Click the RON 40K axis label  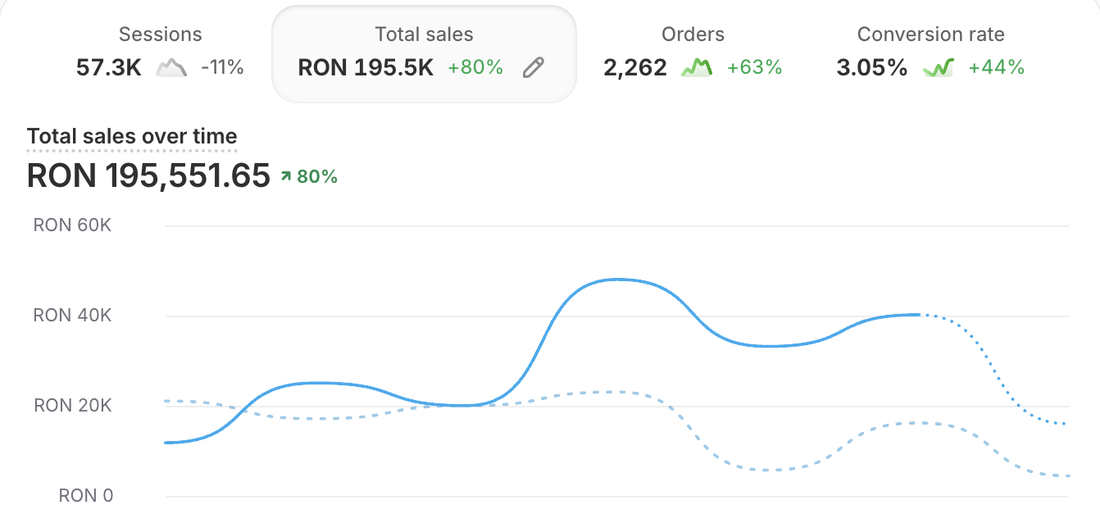pyautogui.click(x=73, y=315)
